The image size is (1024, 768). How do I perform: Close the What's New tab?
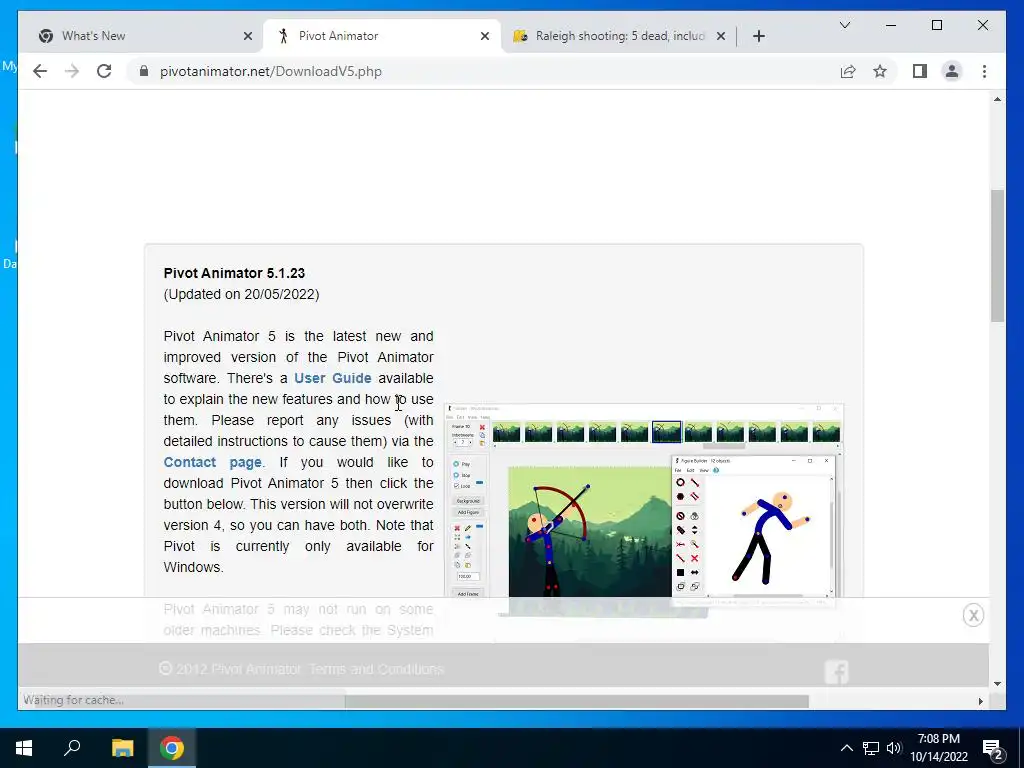coord(248,36)
